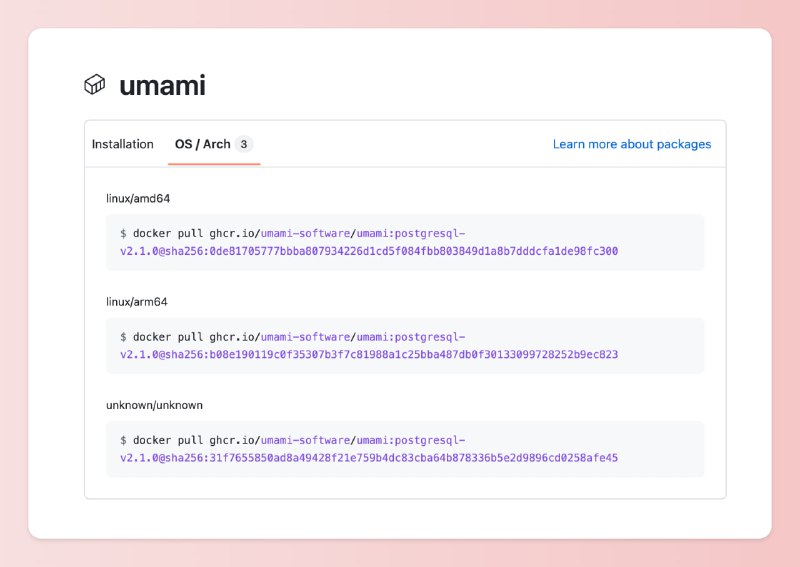Image resolution: width=800 pixels, height=567 pixels.
Task: Click the package icon beside umami
Action: tap(94, 85)
